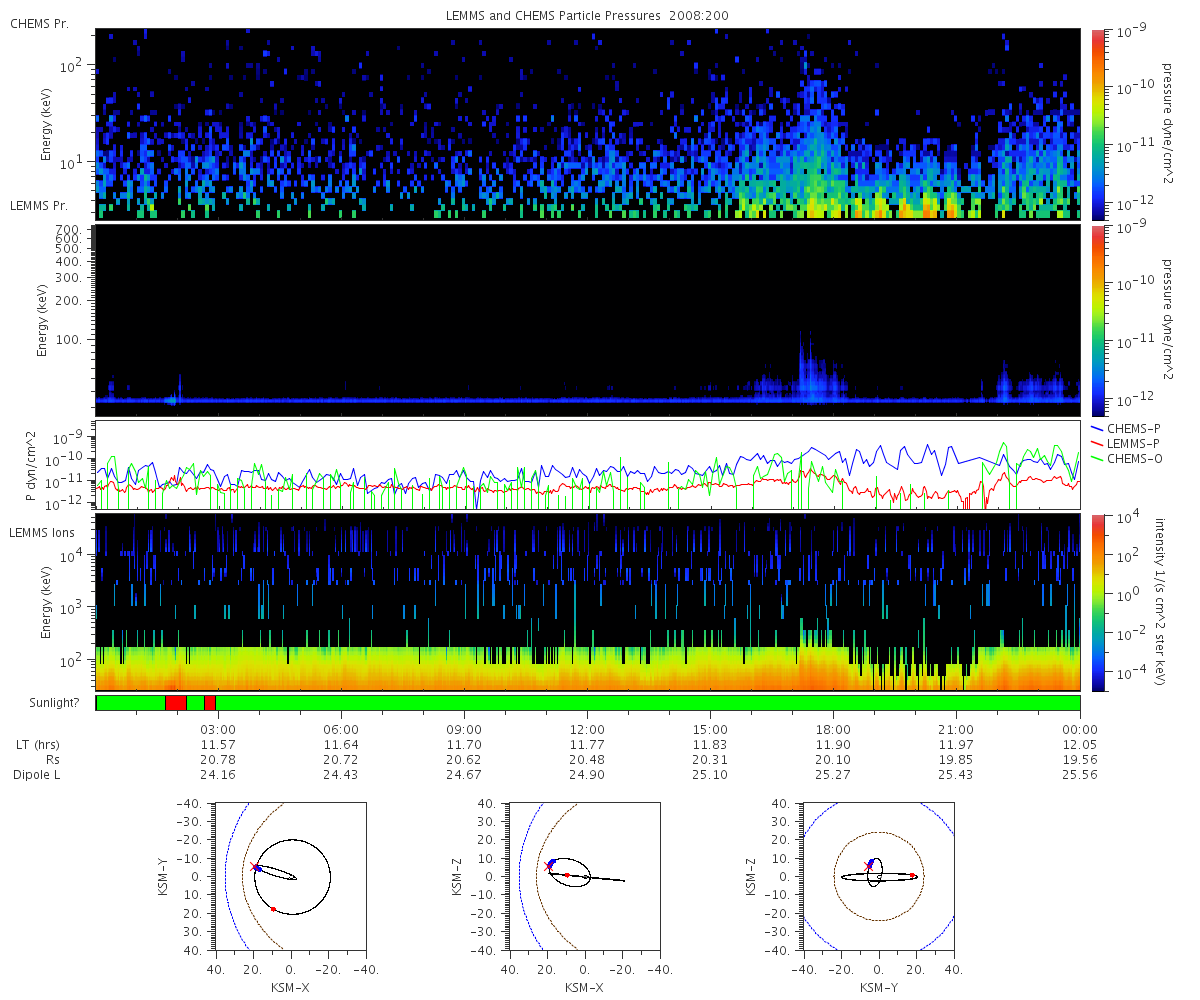Click the 'Sunlight?' row label
The height and width of the screenshot is (1000, 1200).
point(55,703)
